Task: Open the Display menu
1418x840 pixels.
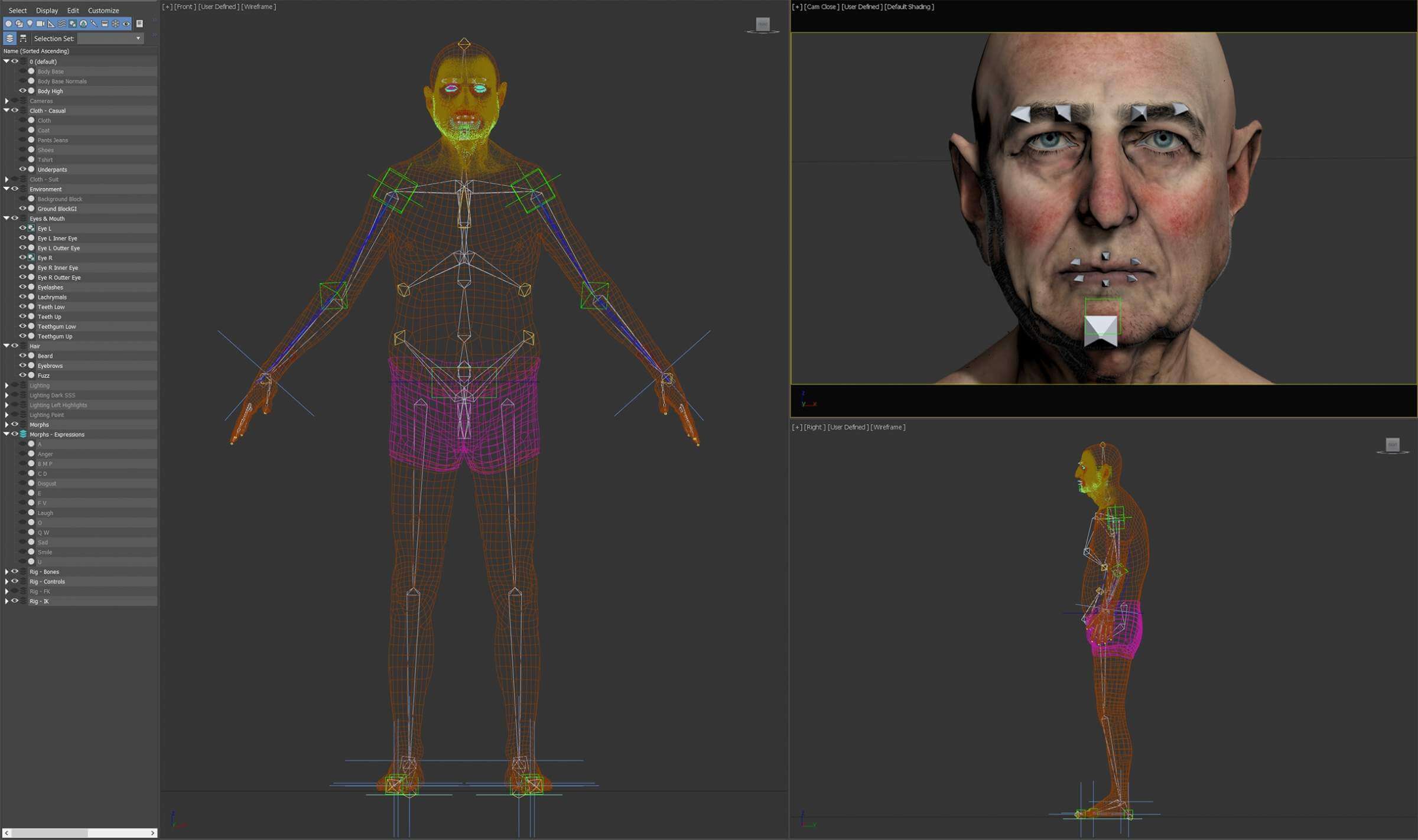Action: pos(47,11)
